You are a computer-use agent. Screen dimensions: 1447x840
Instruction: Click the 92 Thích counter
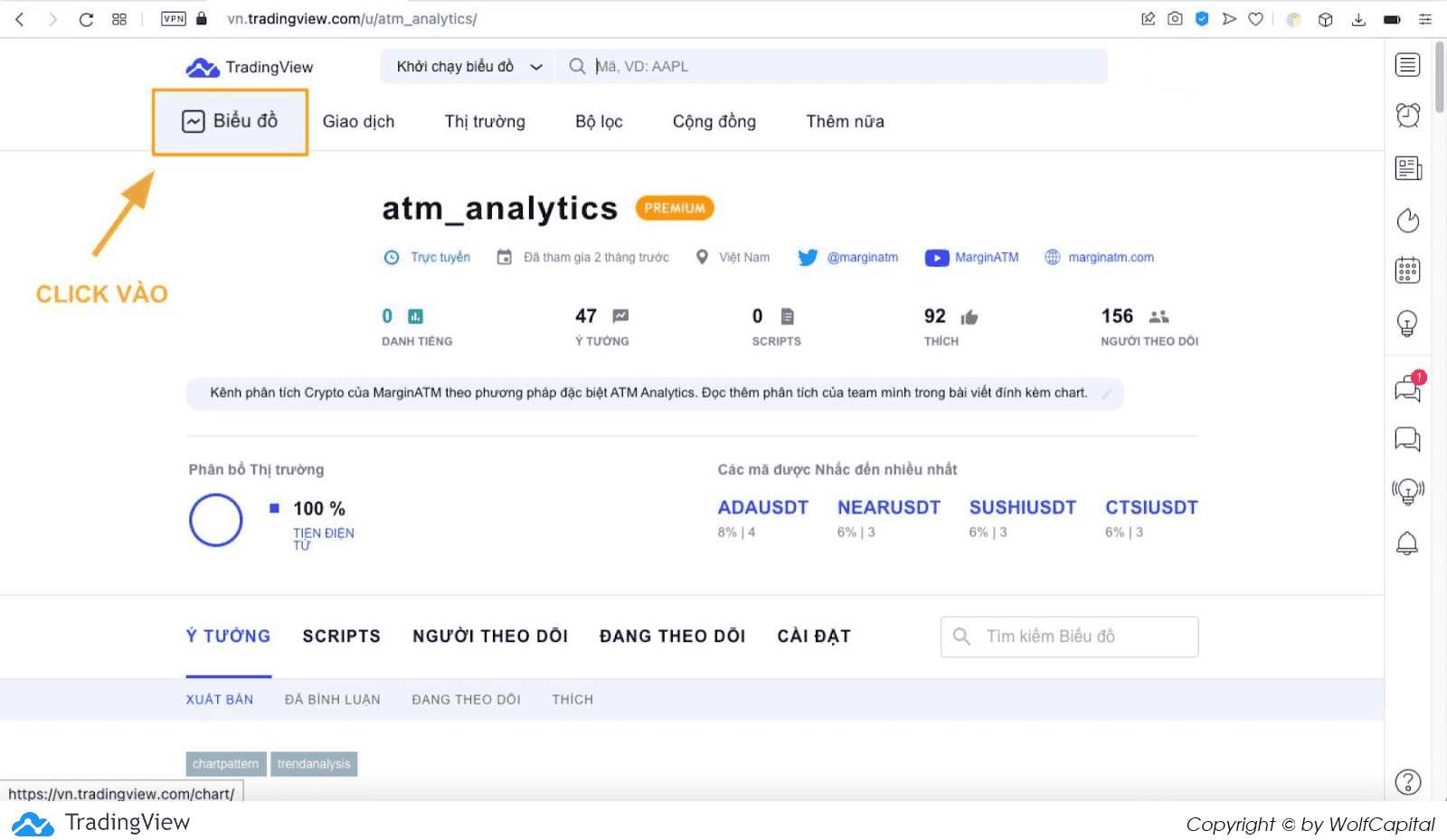point(950,326)
